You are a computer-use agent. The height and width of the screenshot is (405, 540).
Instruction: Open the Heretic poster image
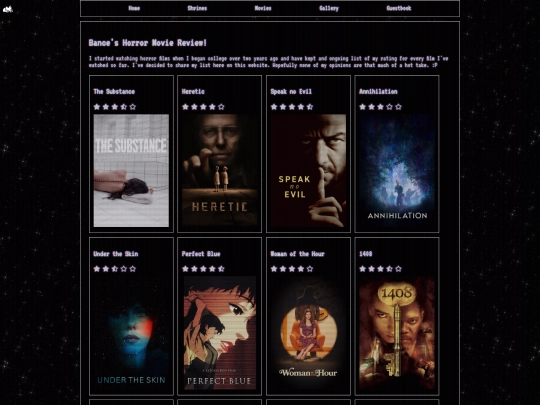point(220,170)
